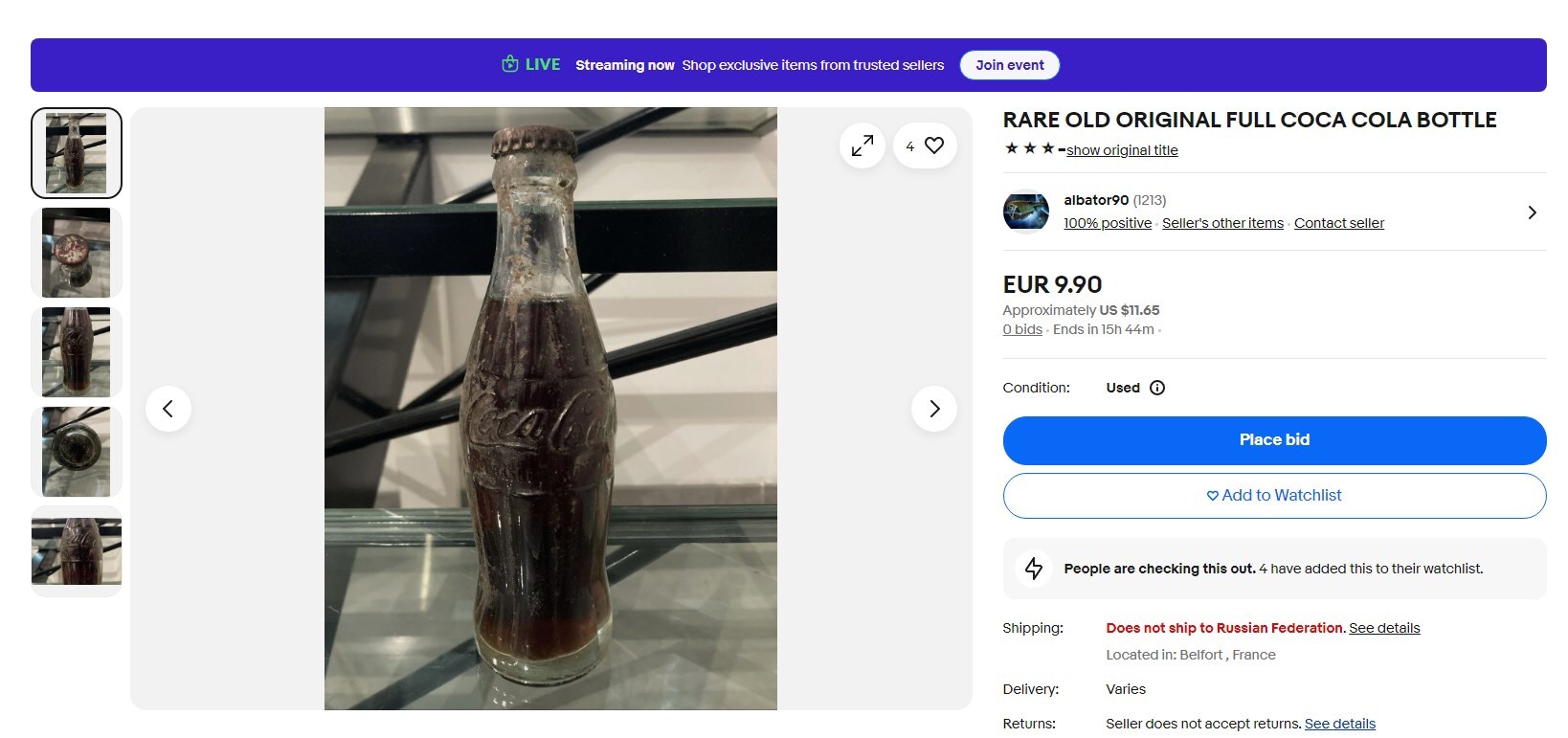The height and width of the screenshot is (738, 1568).
Task: Select the third thumbnail of the bottle
Action: (77, 352)
